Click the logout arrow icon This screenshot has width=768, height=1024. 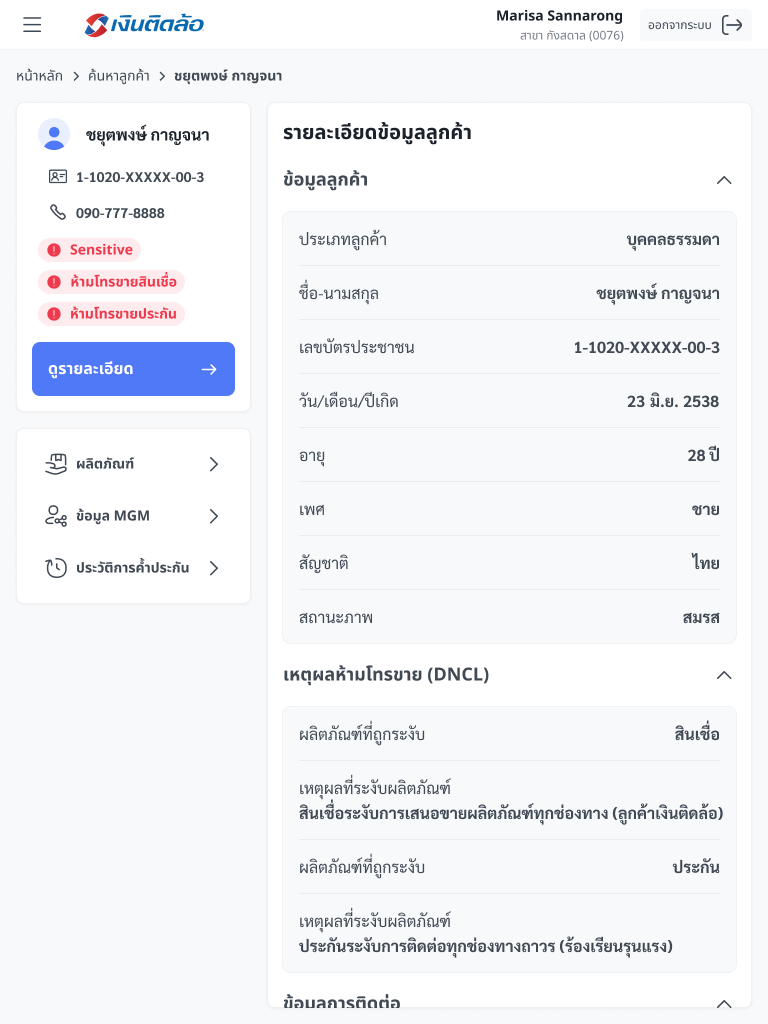[733, 25]
